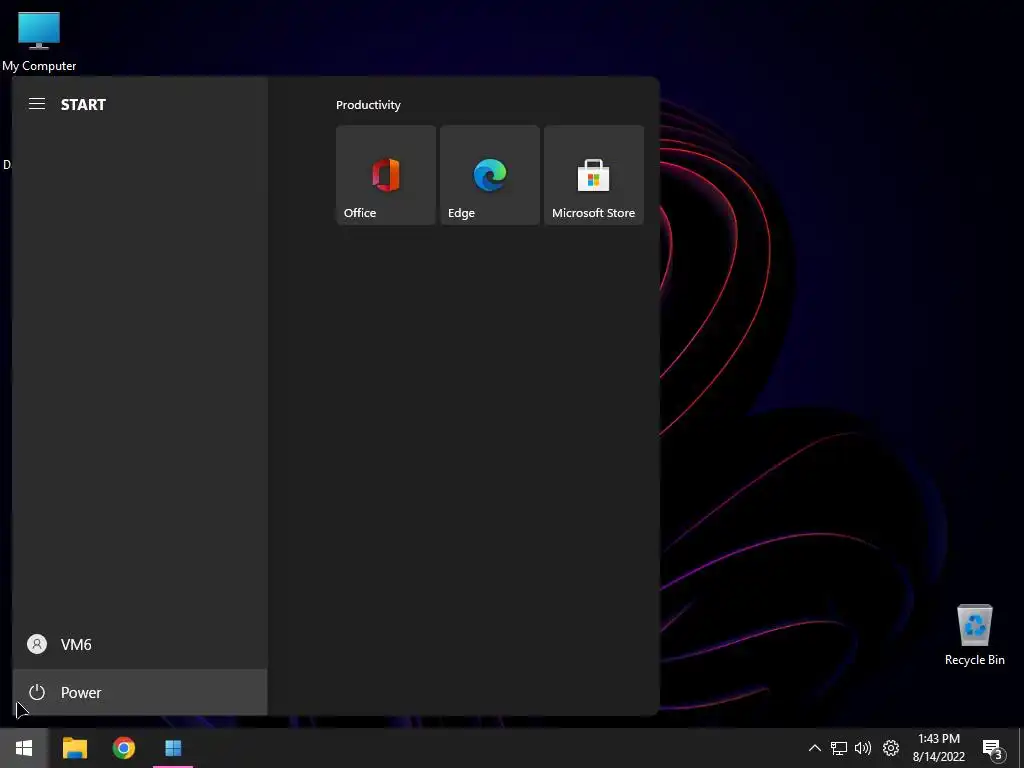Open File Explorer from the taskbar

point(74,748)
